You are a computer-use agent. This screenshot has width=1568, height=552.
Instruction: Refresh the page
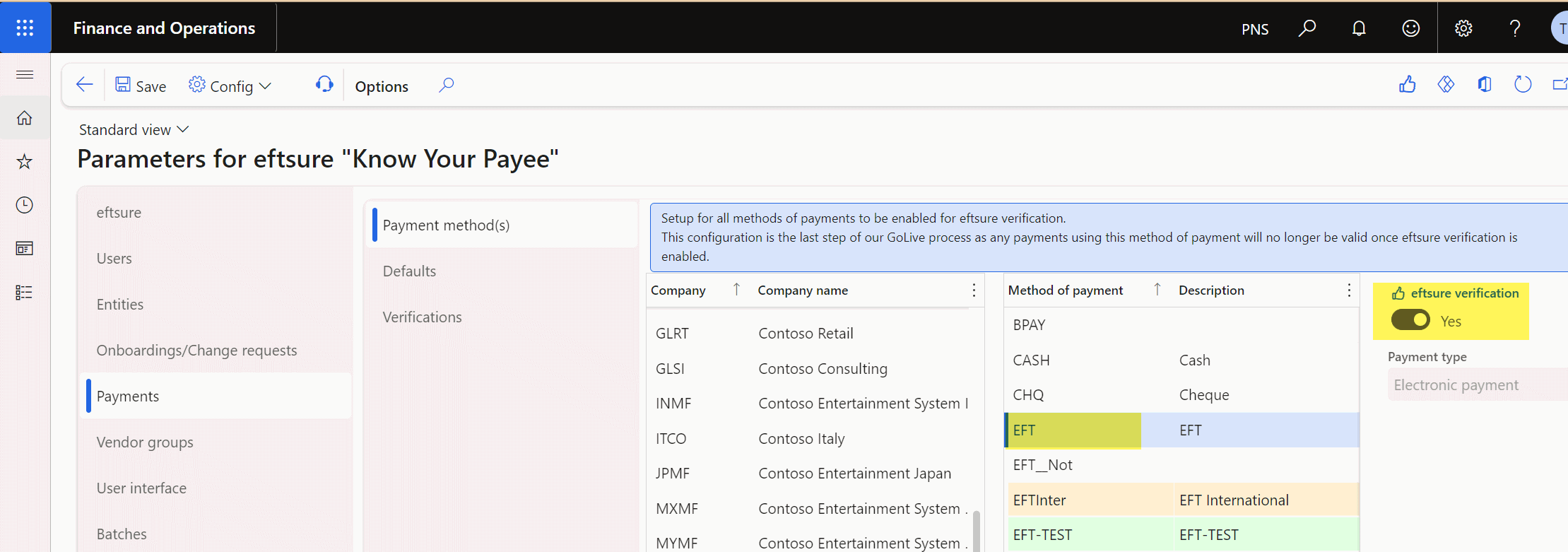tap(1523, 85)
